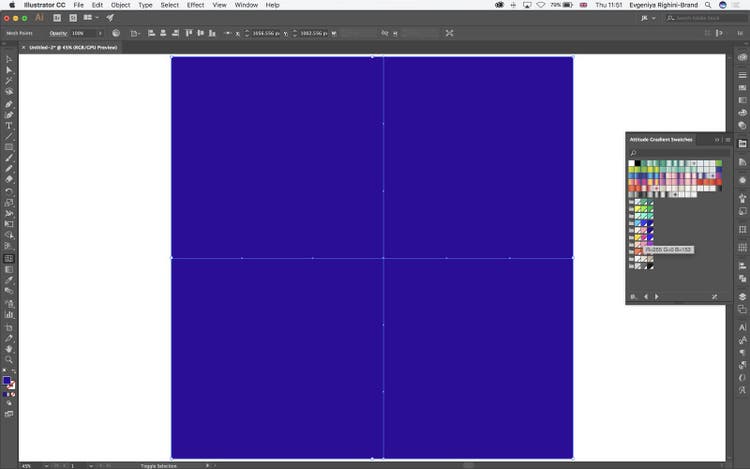Click horizontal align center icon
Image resolution: width=750 pixels, height=469 pixels.
163,33
